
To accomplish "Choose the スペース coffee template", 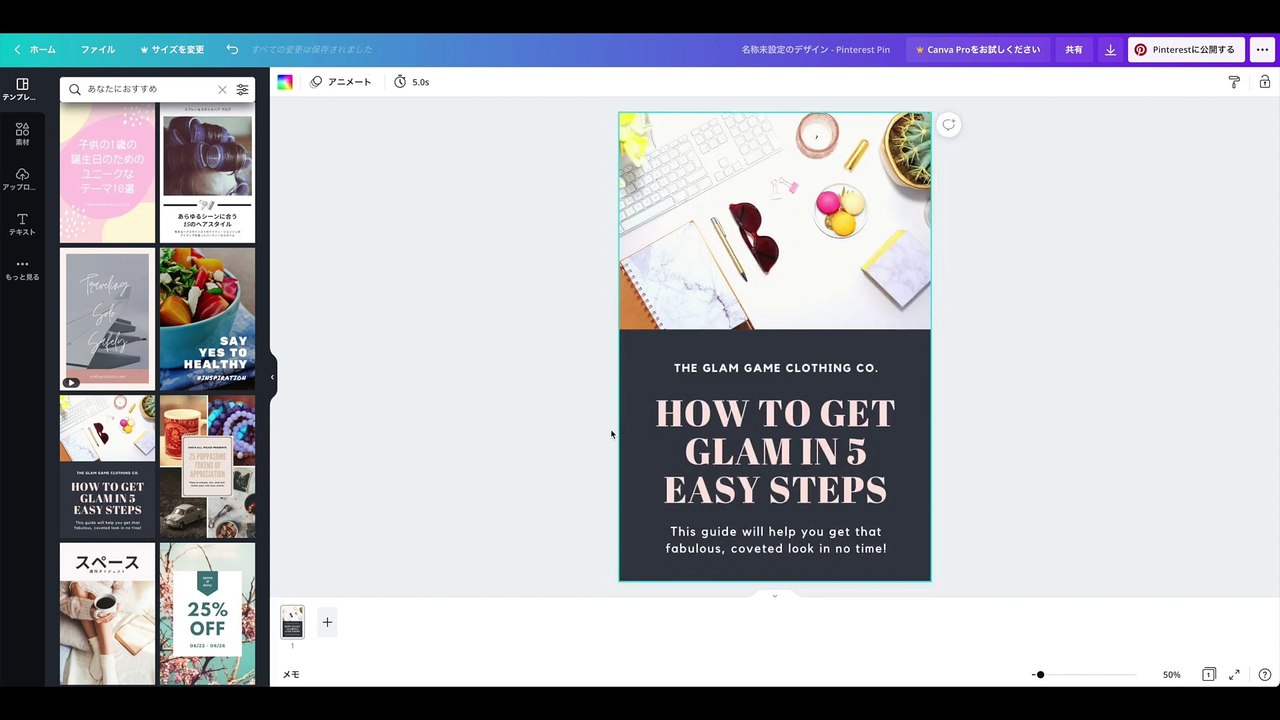I will (107, 614).
